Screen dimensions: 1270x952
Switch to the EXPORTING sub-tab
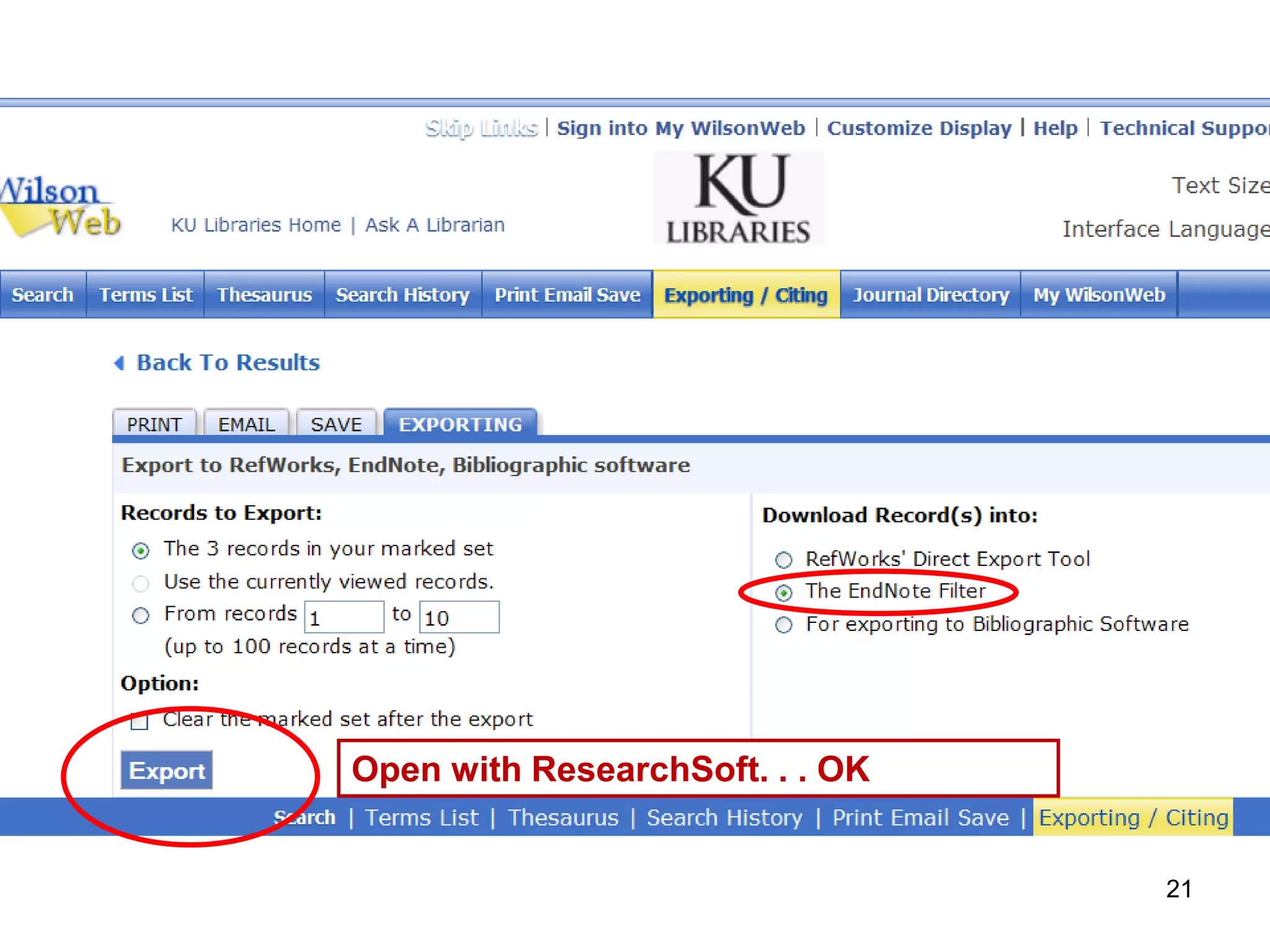tap(460, 424)
